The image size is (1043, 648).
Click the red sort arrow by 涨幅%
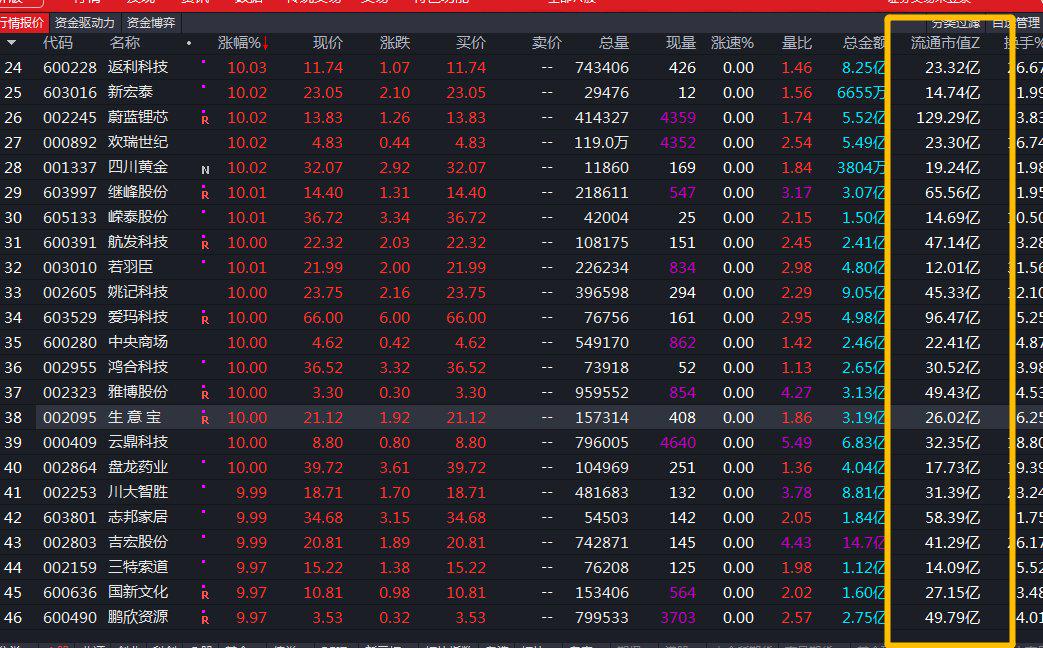266,43
